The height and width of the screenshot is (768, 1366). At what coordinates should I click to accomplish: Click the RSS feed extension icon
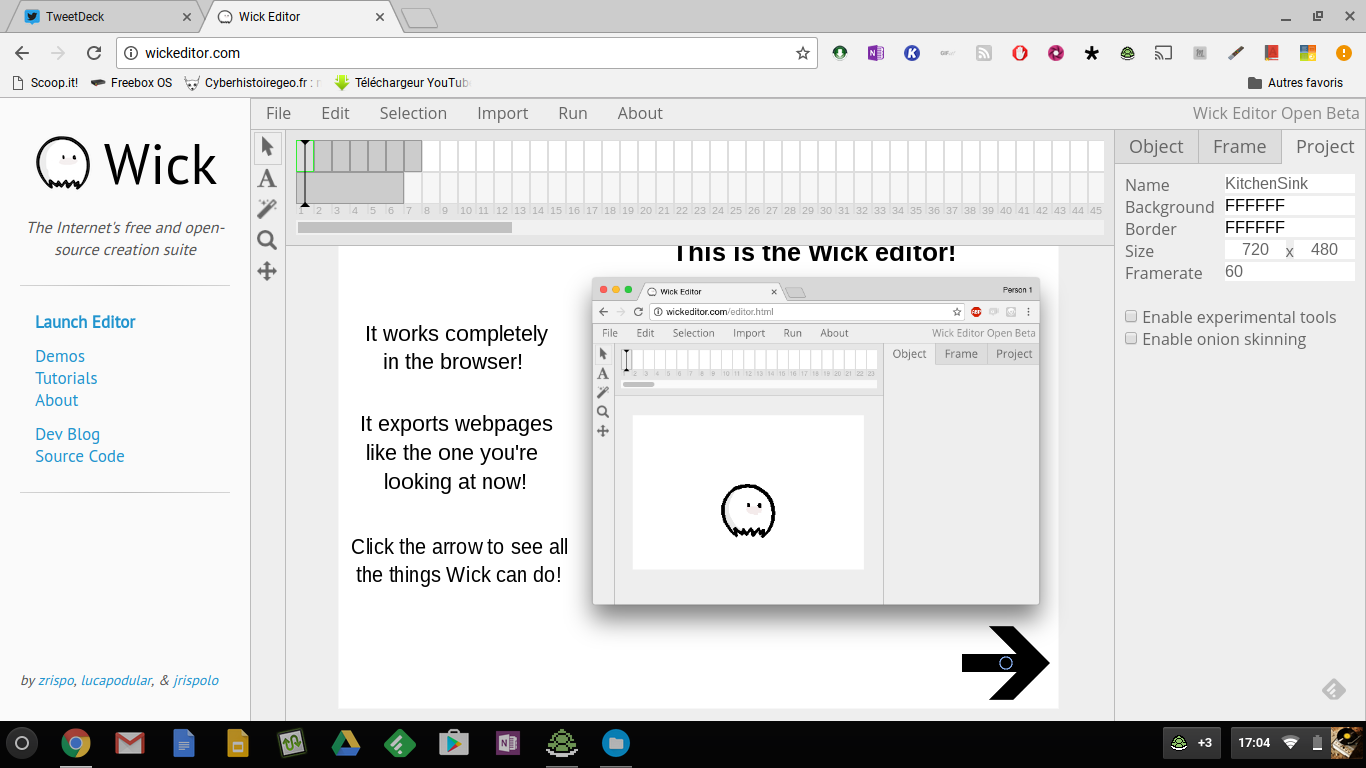tap(984, 53)
